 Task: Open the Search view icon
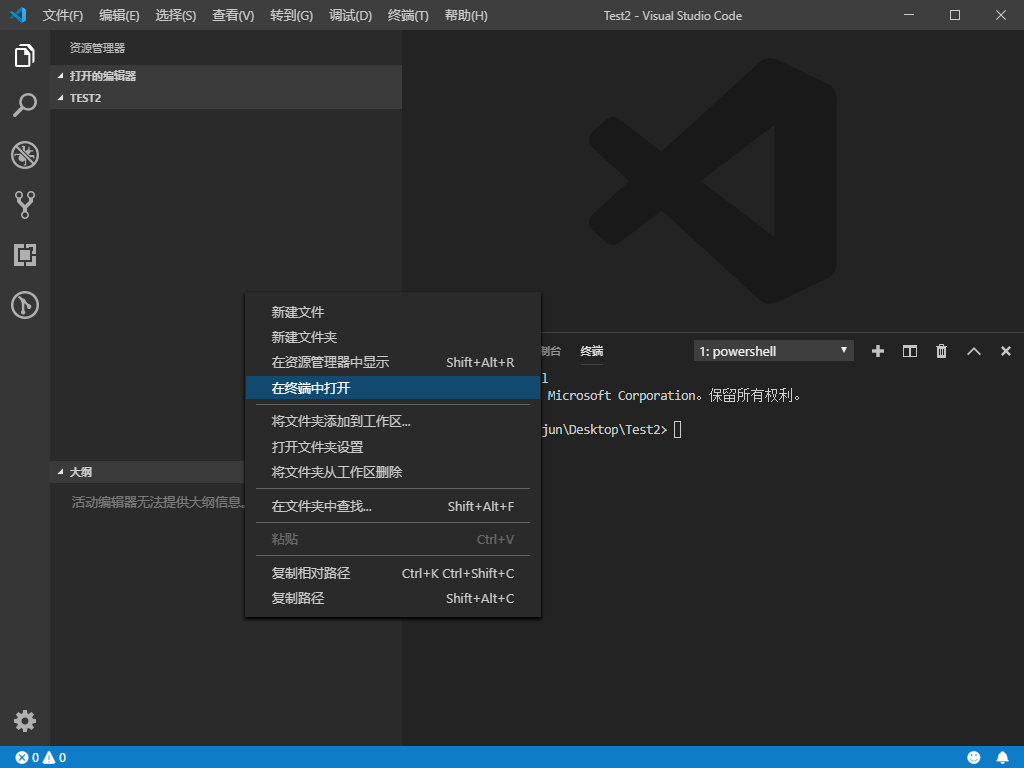[x=25, y=105]
